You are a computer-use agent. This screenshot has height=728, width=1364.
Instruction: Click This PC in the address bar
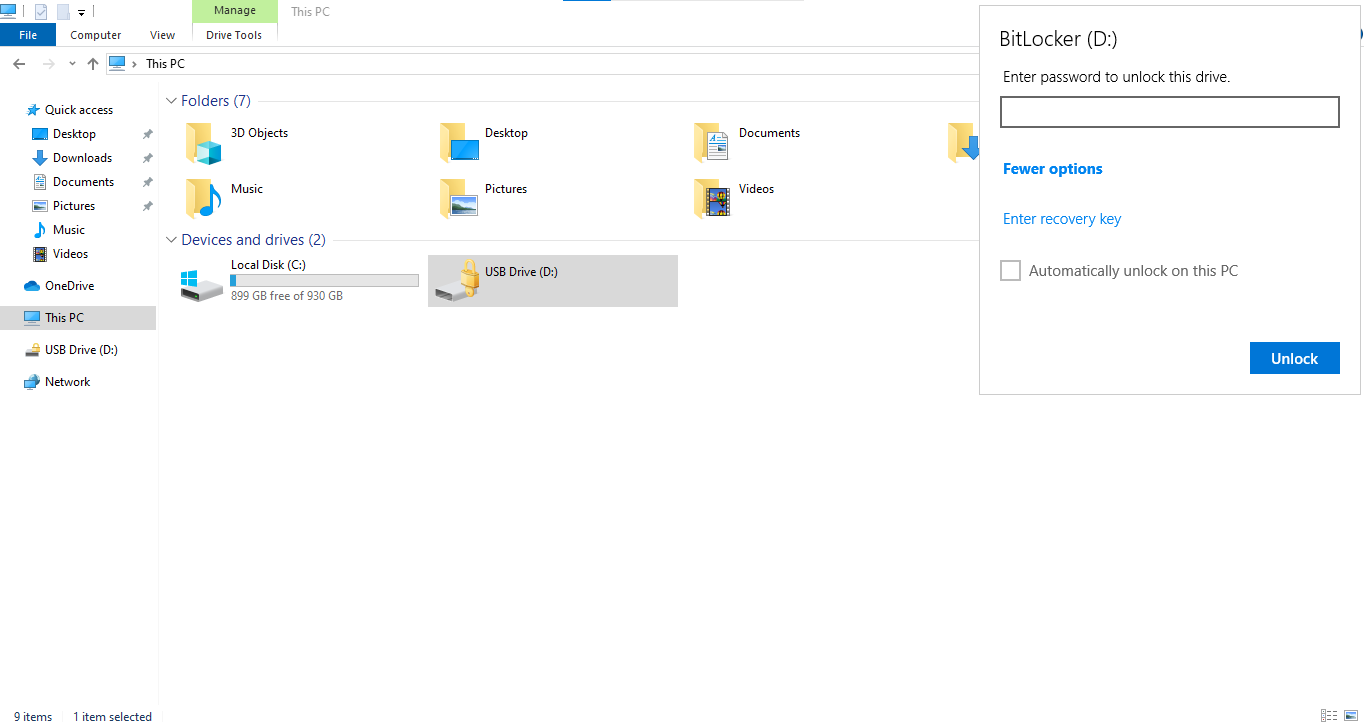[x=165, y=64]
